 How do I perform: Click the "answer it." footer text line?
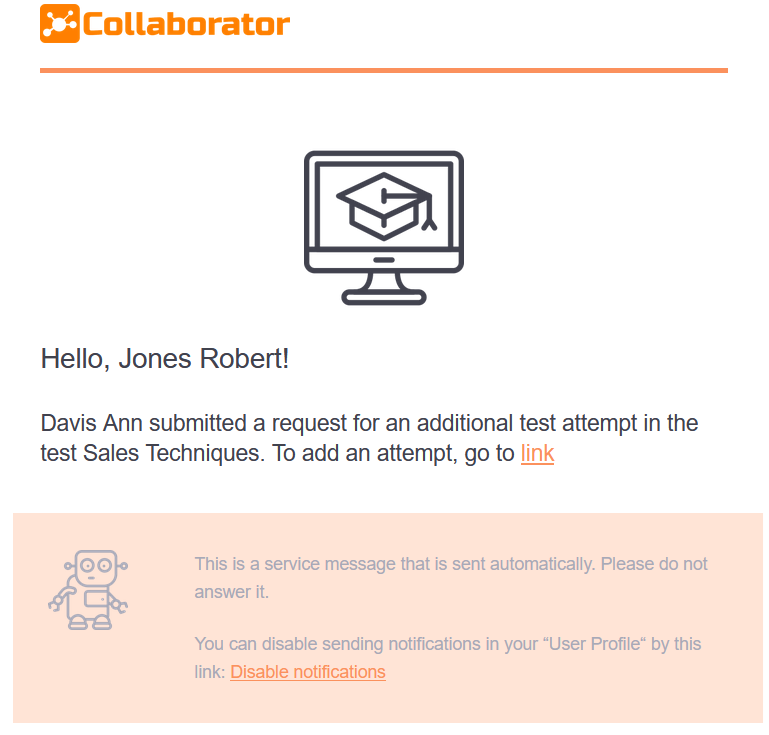pos(232,592)
